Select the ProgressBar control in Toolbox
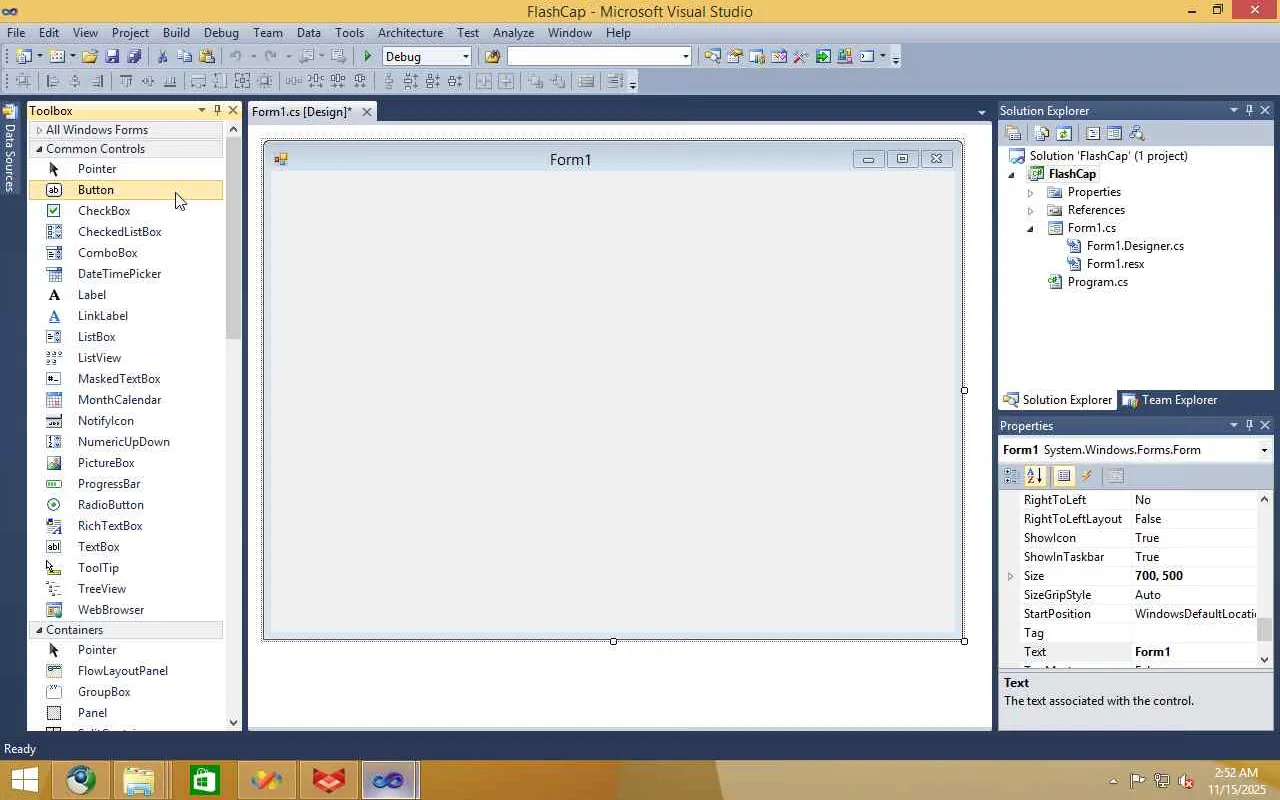Screen dimensions: 1280x800 tap(125, 484)
